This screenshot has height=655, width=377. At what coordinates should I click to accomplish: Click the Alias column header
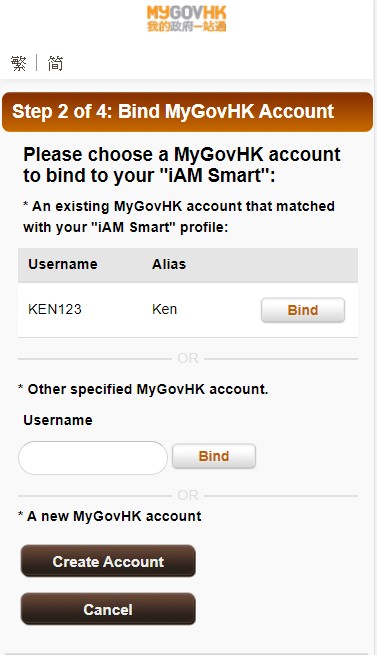coord(169,264)
